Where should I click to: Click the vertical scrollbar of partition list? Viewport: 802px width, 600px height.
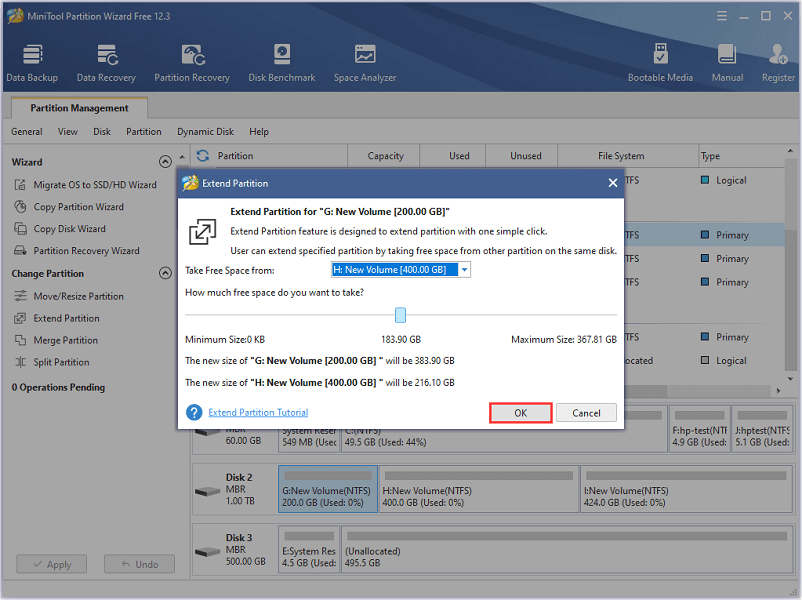click(791, 264)
